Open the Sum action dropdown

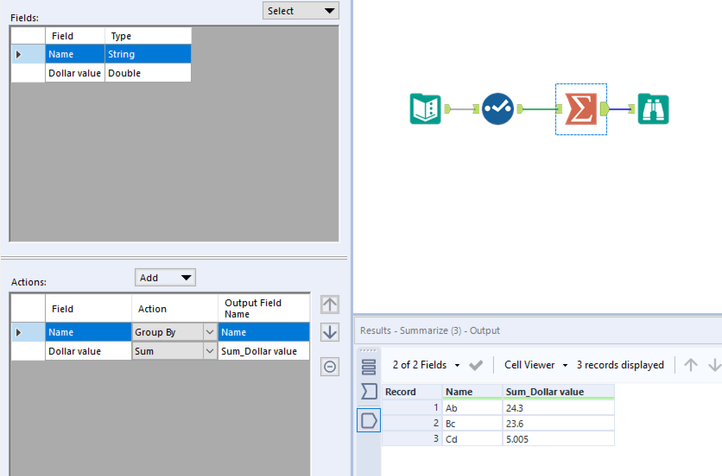tap(210, 351)
